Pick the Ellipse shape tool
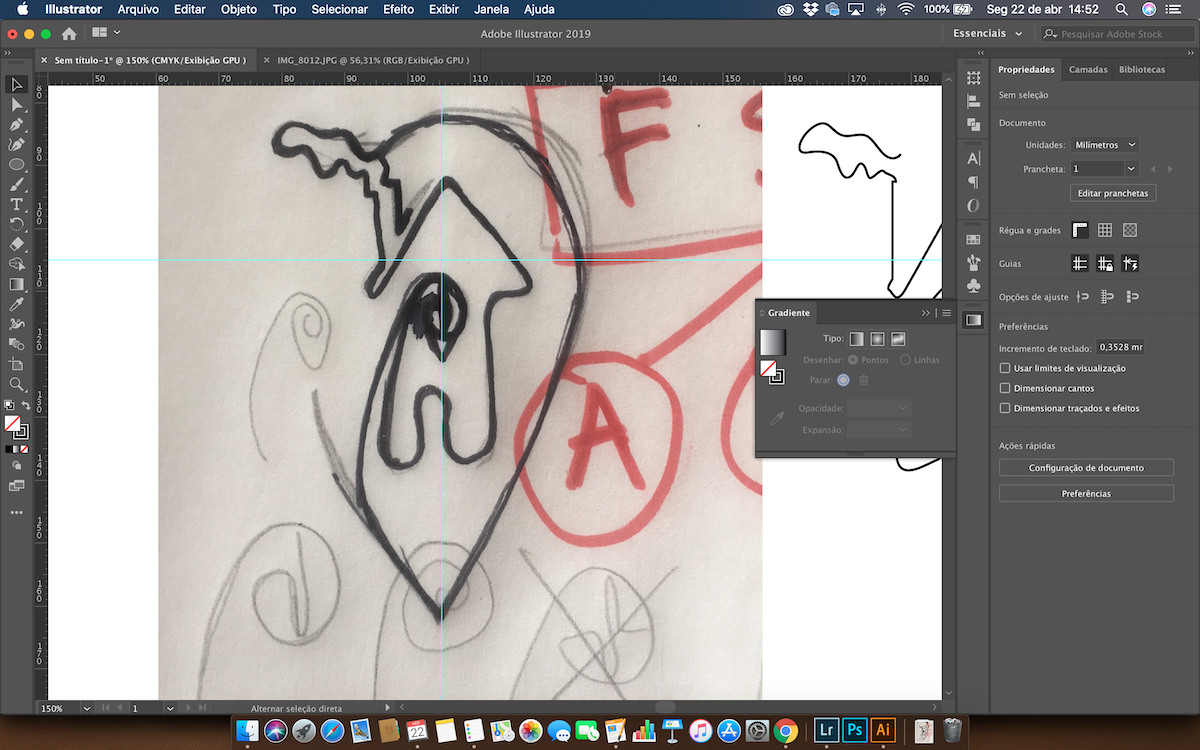Viewport: 1200px width, 750px height. (16, 164)
